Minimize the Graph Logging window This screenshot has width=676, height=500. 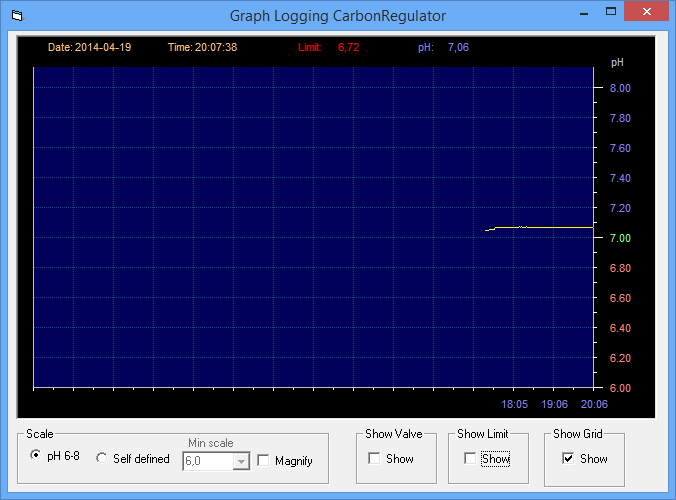pos(584,12)
